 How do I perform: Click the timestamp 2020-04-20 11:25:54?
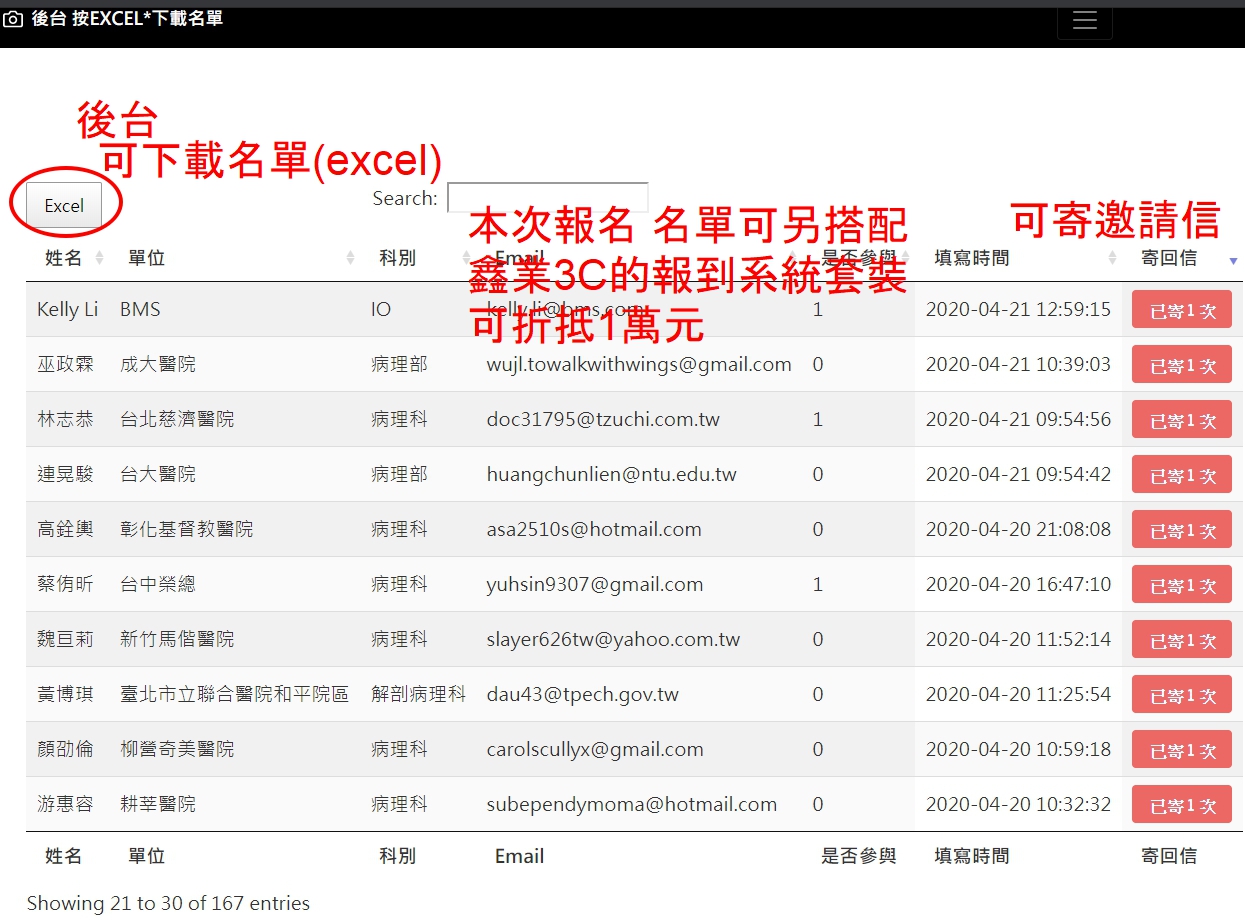(1018, 694)
